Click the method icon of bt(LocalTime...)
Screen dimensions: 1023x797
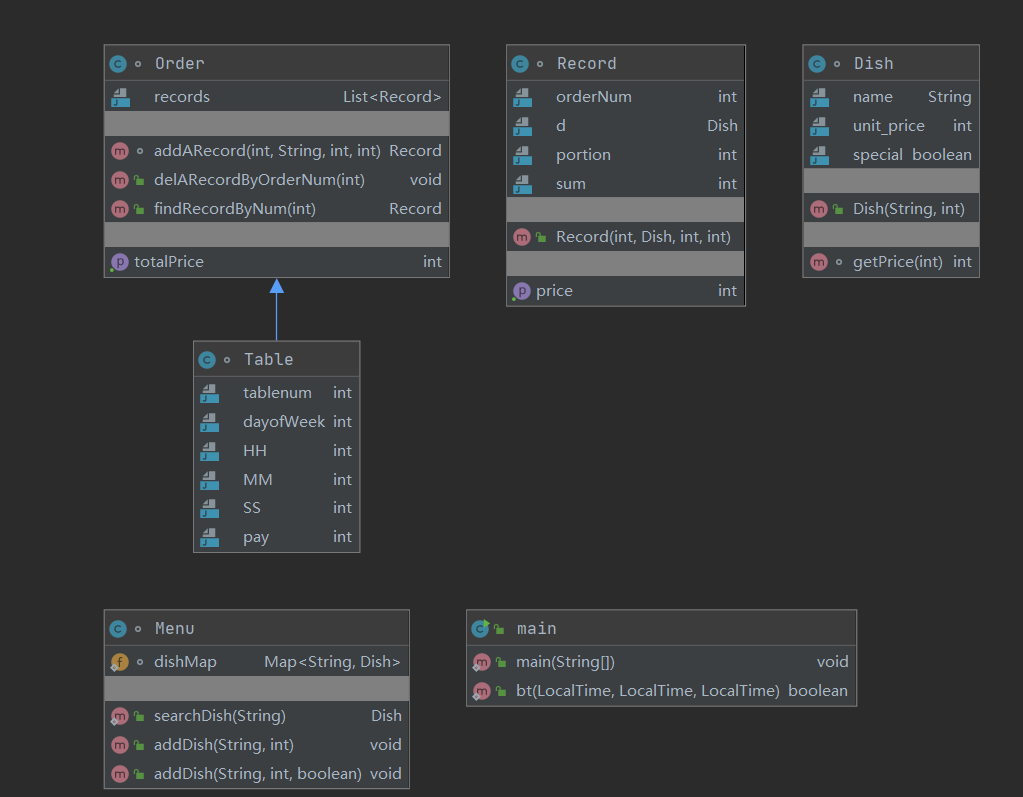coord(481,691)
